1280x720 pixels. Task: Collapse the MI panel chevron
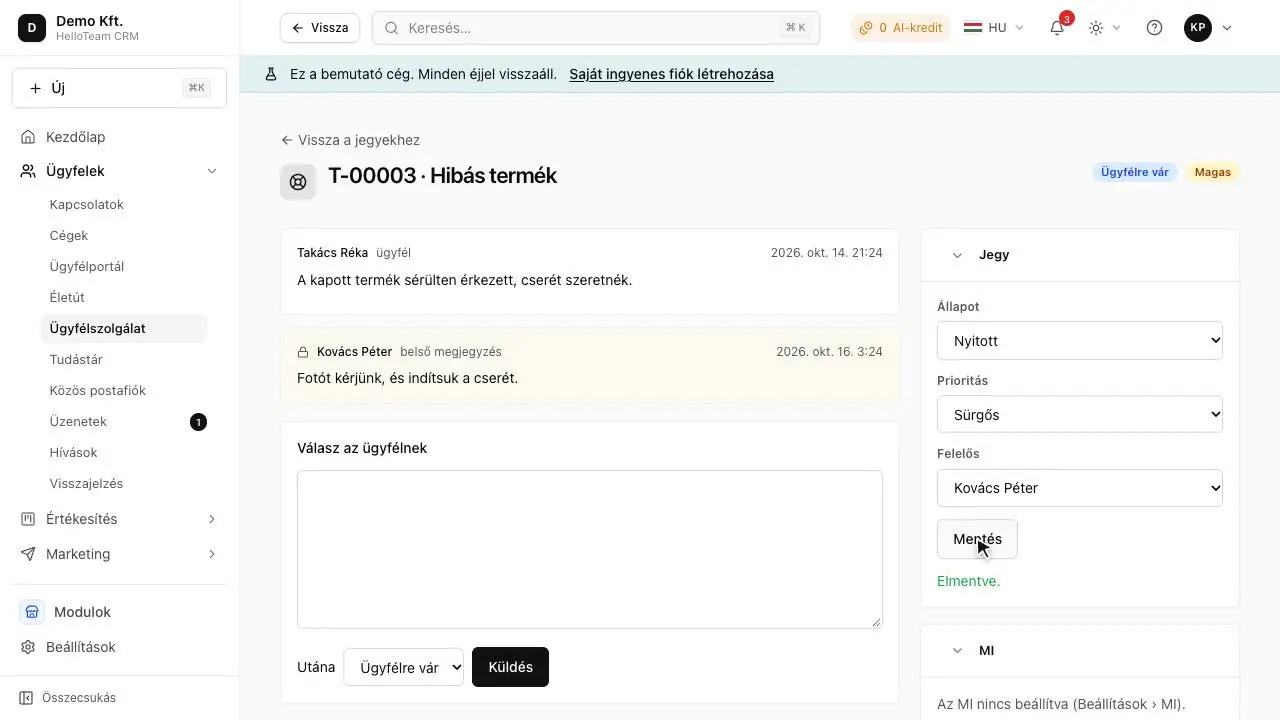[957, 650]
